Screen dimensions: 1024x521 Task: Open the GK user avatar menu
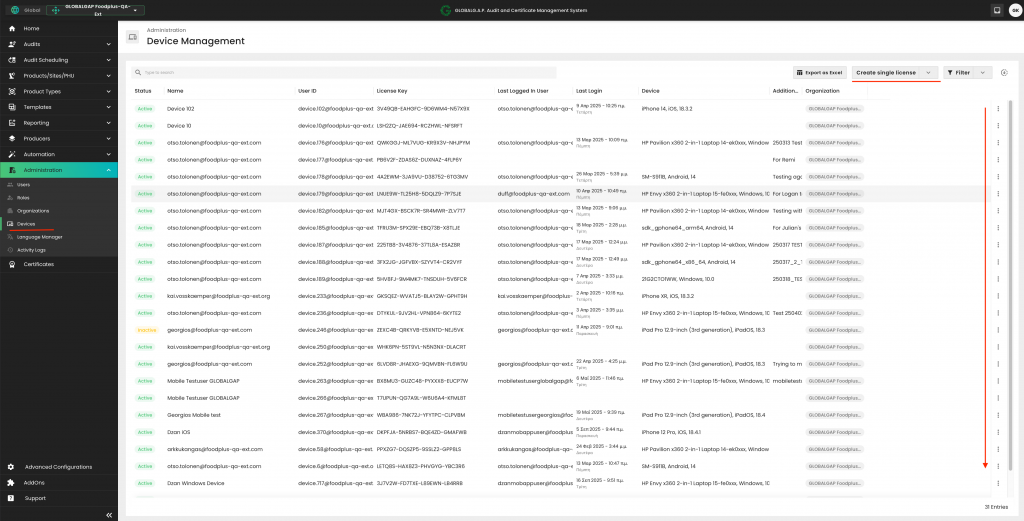click(x=1014, y=11)
